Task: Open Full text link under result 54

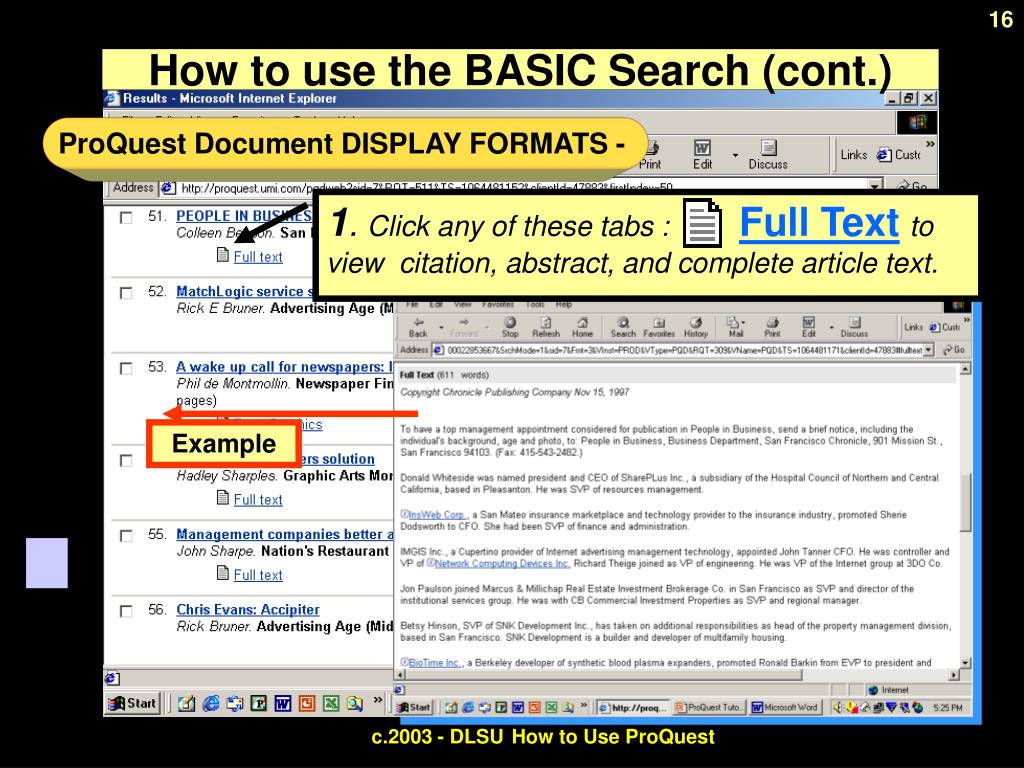Action: 258,500
